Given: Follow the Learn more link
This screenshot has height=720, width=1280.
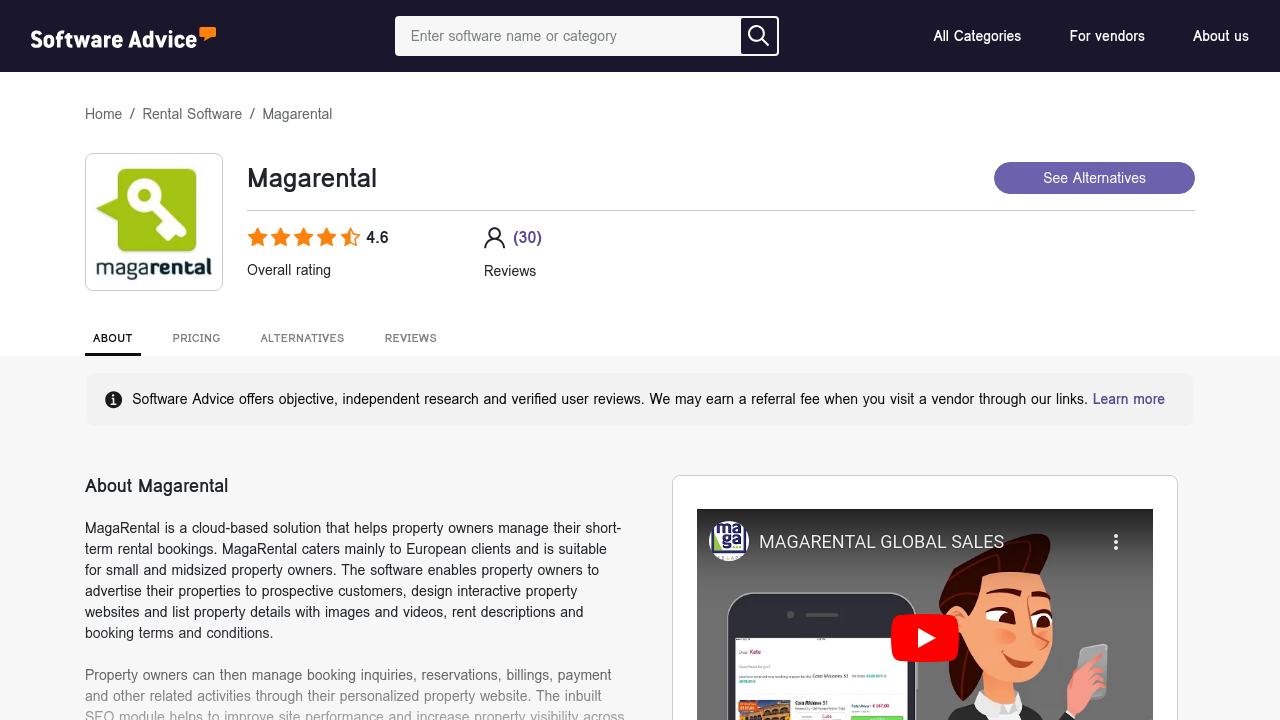Looking at the screenshot, I should (x=1128, y=399).
